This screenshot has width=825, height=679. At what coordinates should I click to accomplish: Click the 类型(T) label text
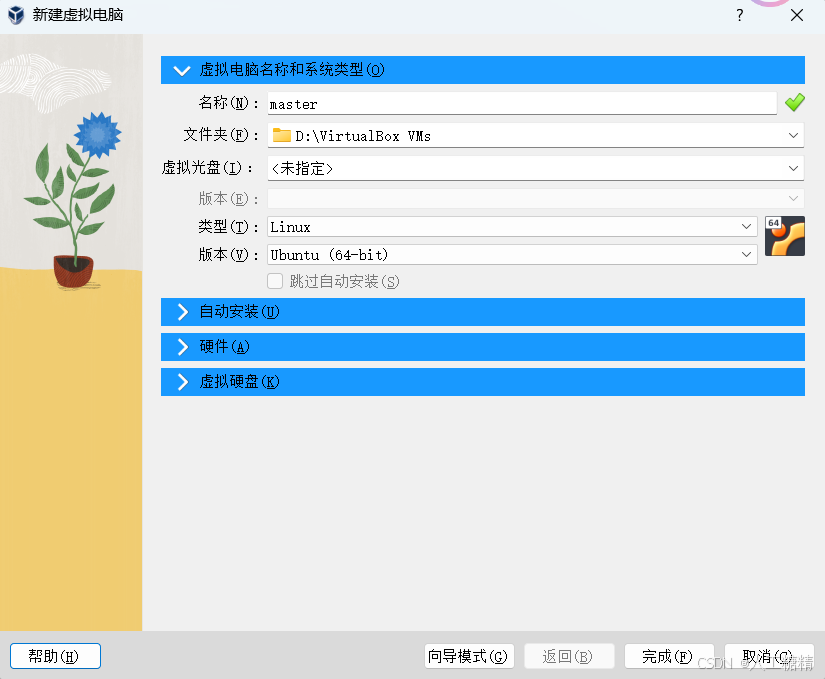pos(228,227)
